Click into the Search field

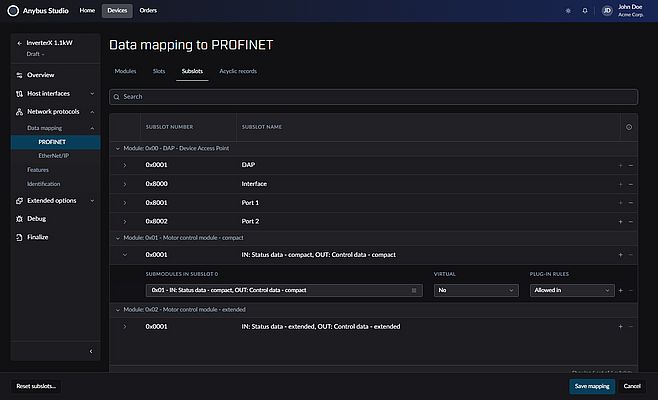(373, 97)
